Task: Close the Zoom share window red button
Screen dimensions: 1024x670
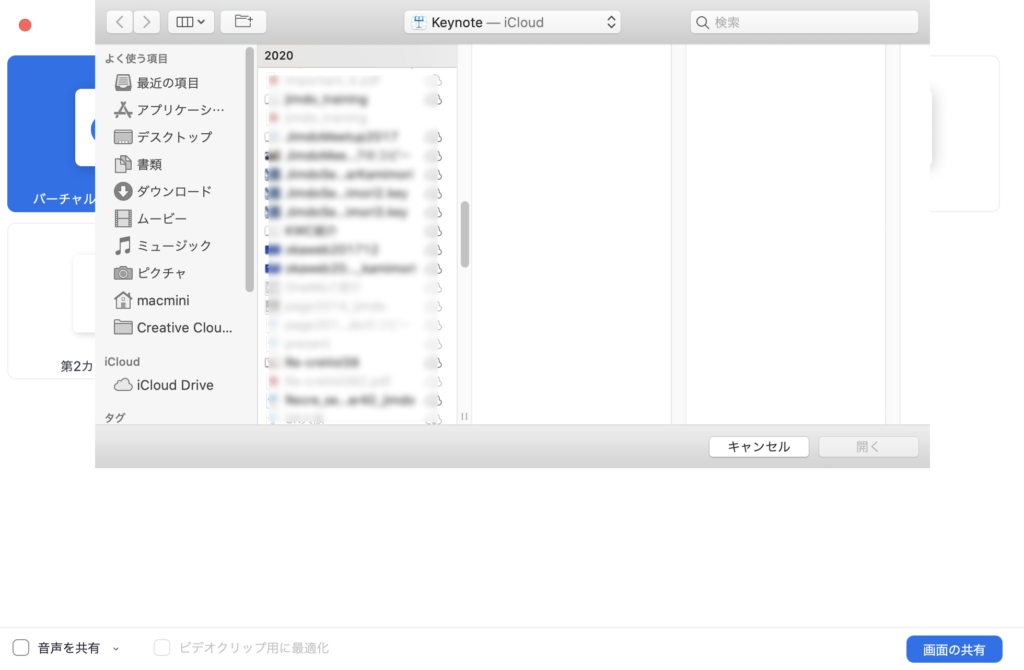Action: (x=25, y=25)
